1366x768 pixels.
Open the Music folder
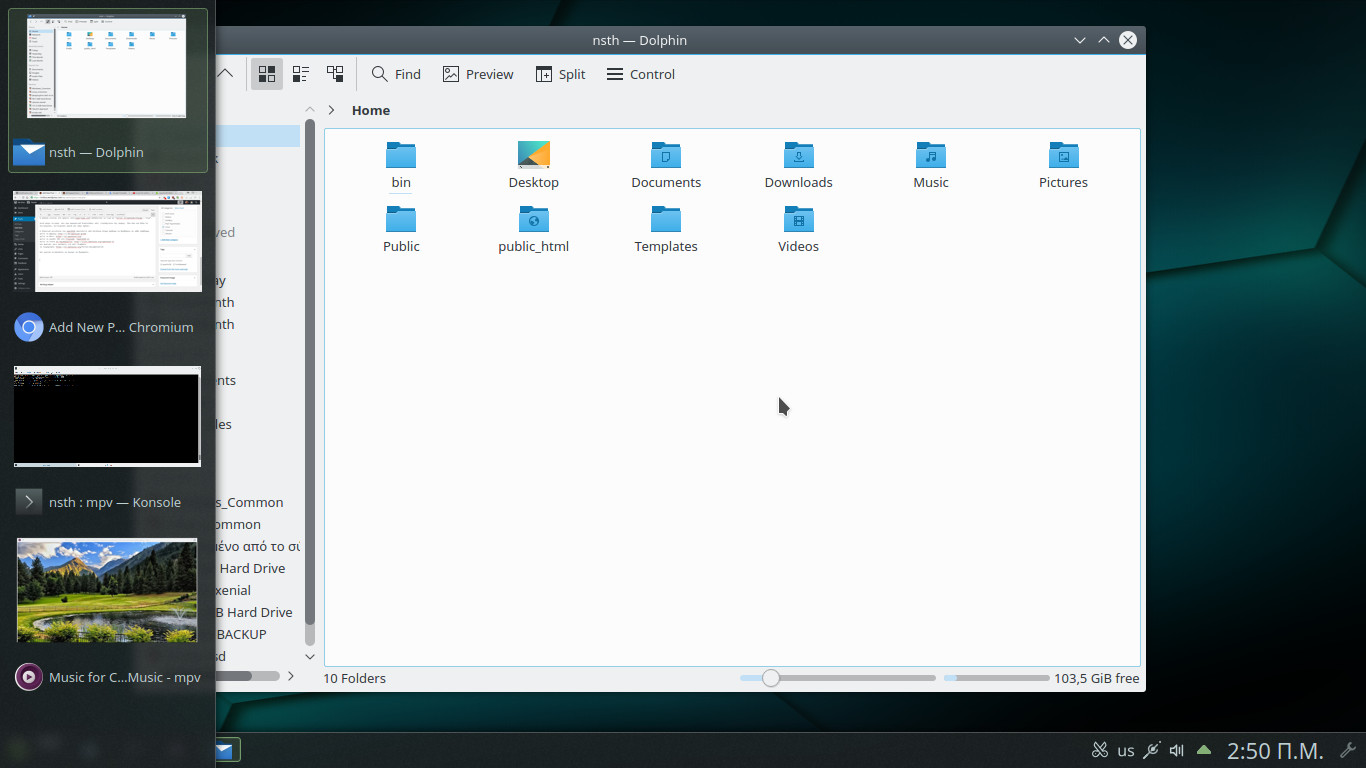[x=930, y=165]
